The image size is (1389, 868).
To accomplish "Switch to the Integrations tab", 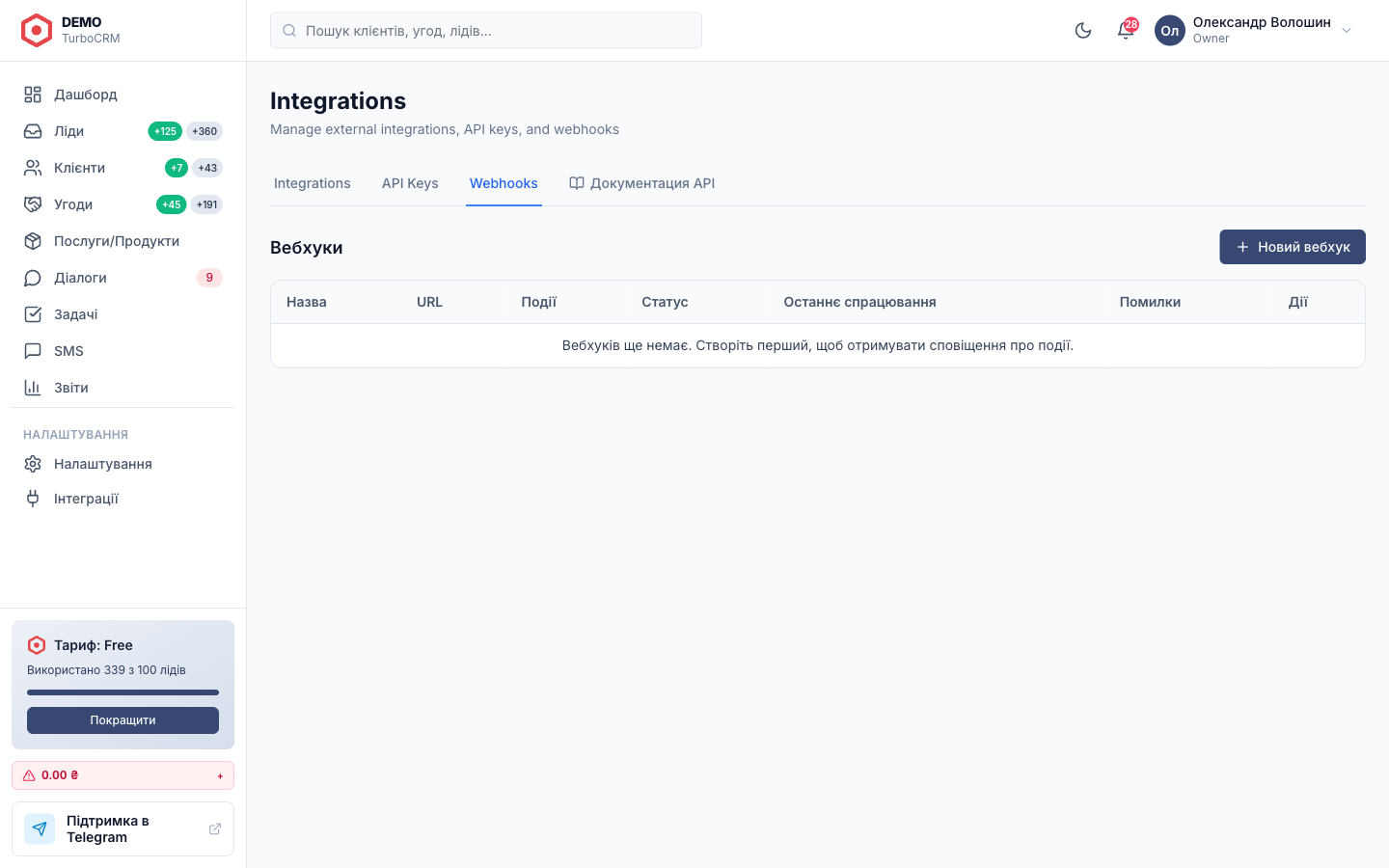I will click(313, 183).
